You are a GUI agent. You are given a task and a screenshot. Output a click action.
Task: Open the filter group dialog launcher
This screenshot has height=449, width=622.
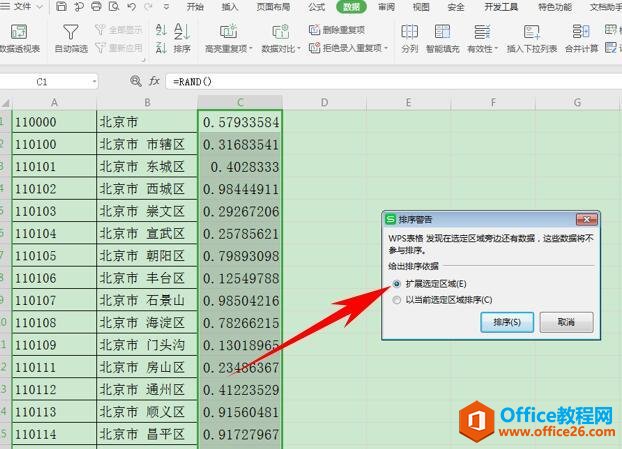144,60
